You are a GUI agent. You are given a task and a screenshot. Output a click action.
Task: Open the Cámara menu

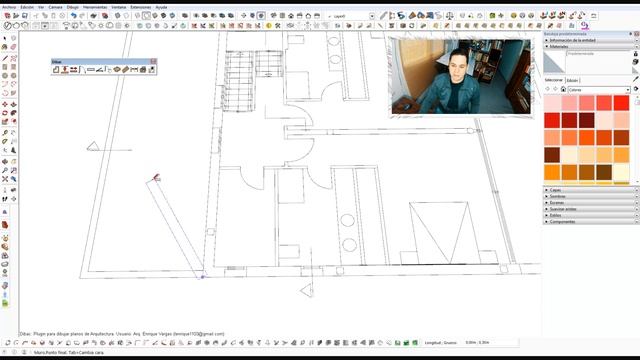click(55, 7)
